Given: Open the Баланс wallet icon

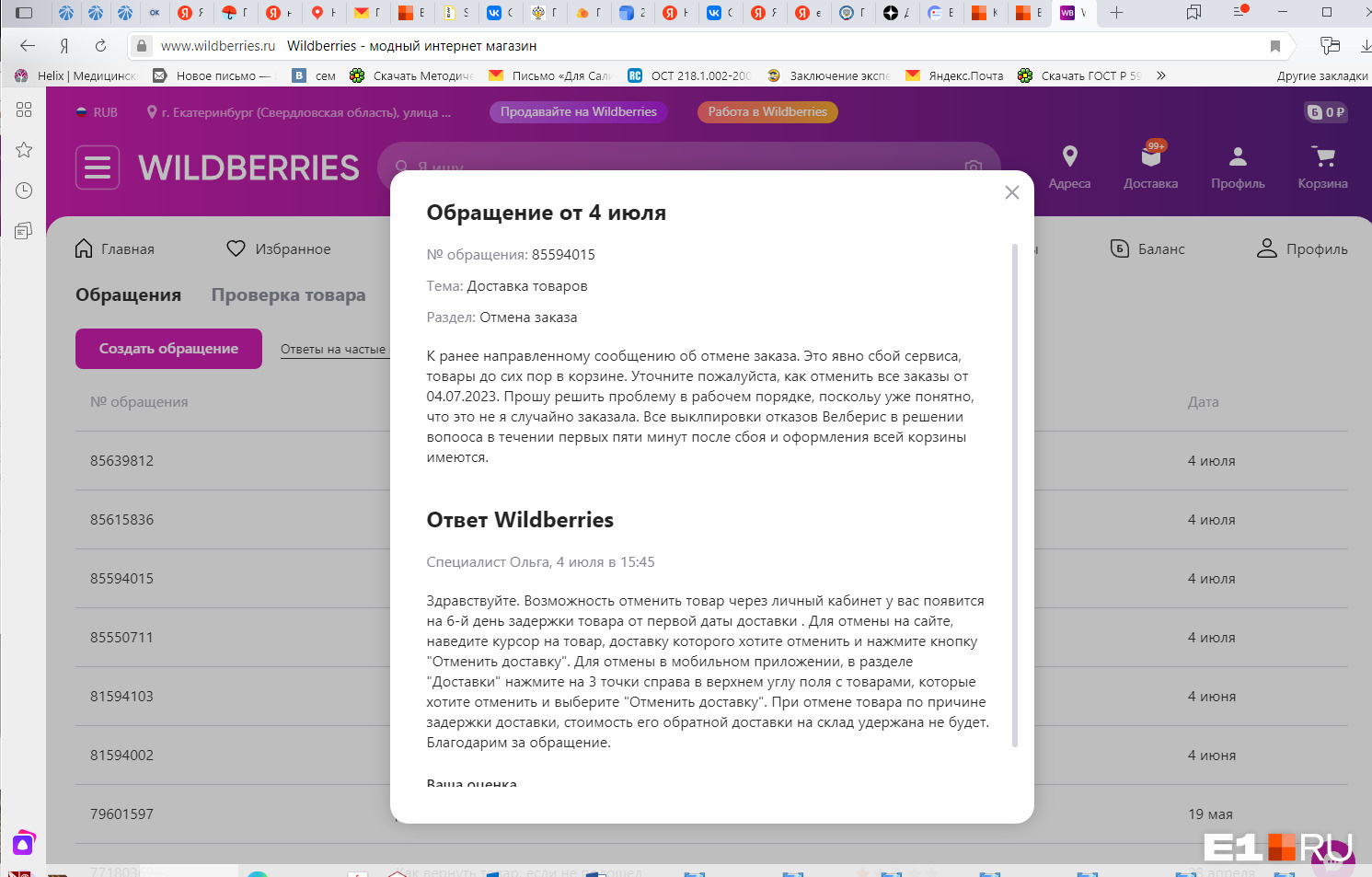Looking at the screenshot, I should 1120,248.
